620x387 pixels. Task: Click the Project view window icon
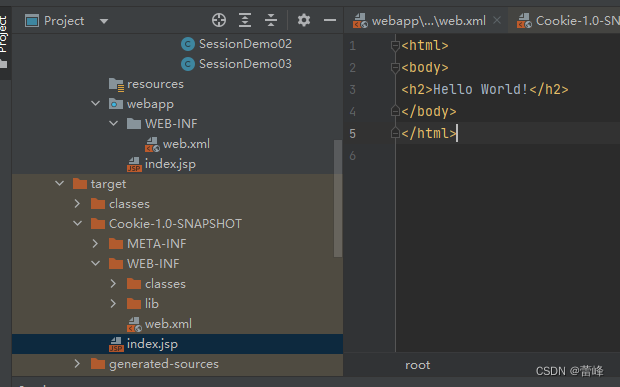point(32,21)
